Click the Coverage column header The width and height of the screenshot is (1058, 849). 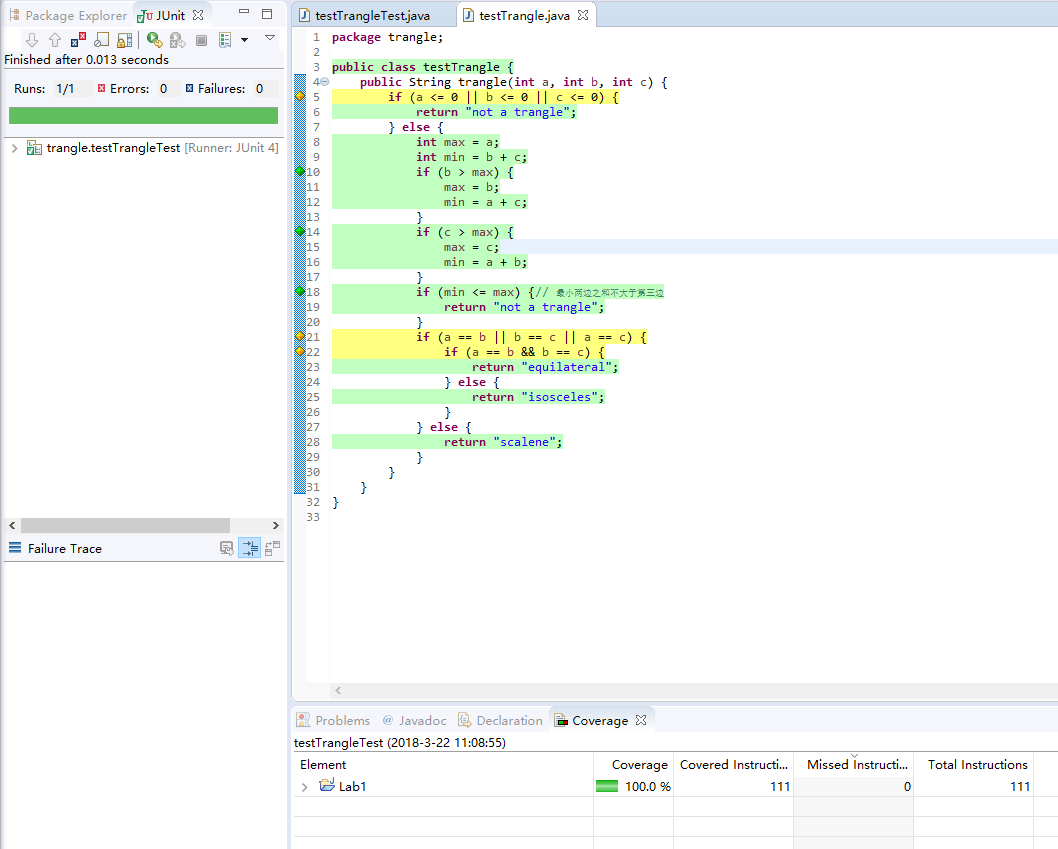[x=639, y=764]
